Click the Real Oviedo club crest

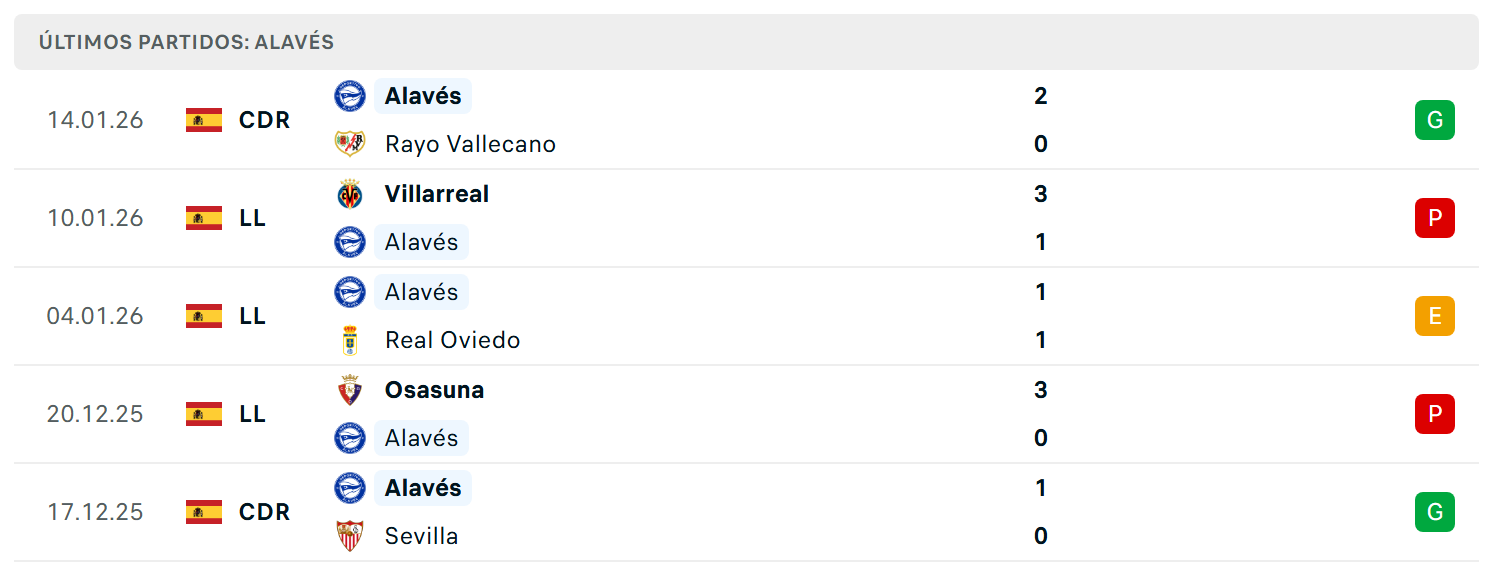(350, 340)
